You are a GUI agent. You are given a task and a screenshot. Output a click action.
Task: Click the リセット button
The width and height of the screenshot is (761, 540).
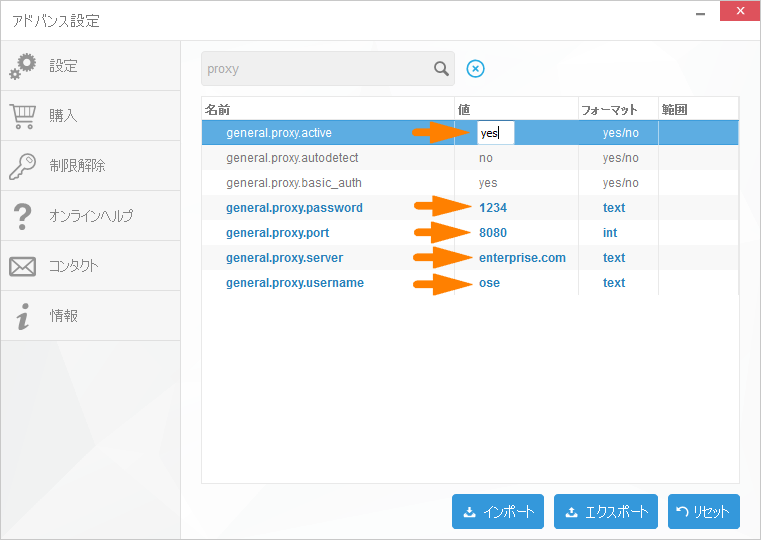coord(704,511)
